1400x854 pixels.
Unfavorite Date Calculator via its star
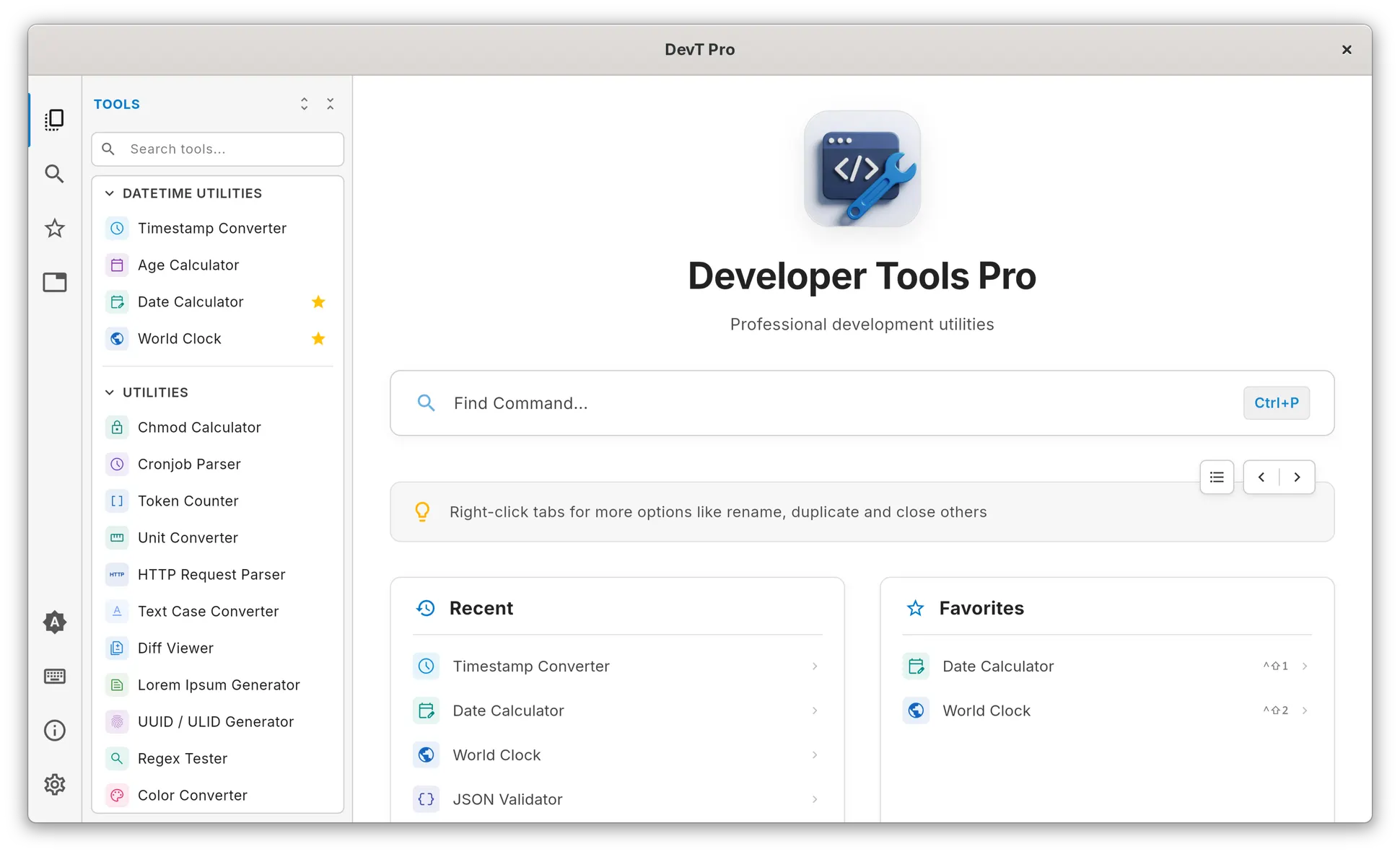(318, 301)
